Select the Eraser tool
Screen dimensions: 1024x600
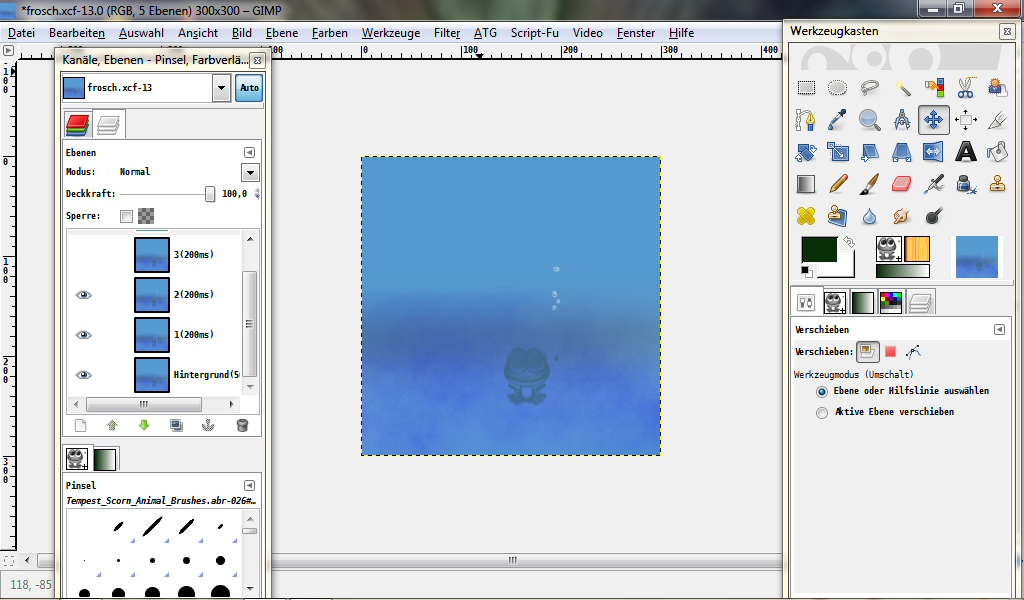pyautogui.click(x=902, y=184)
